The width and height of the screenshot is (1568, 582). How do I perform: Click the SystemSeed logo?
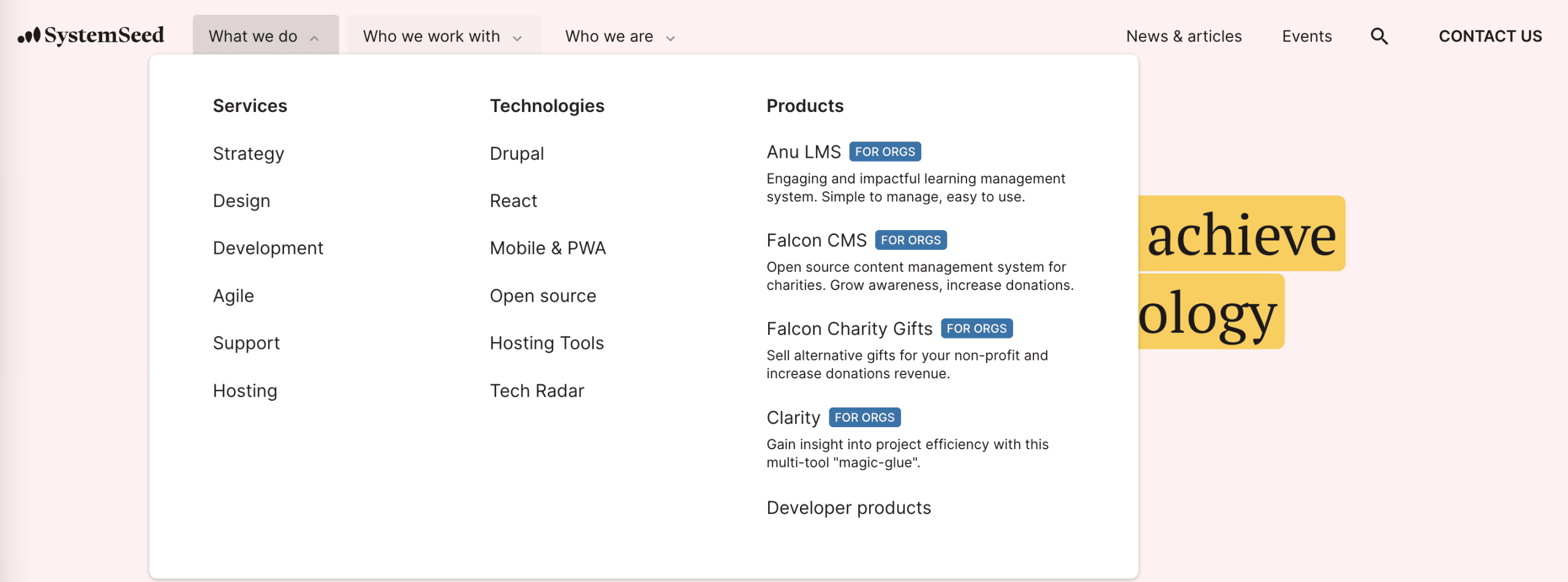tap(91, 35)
